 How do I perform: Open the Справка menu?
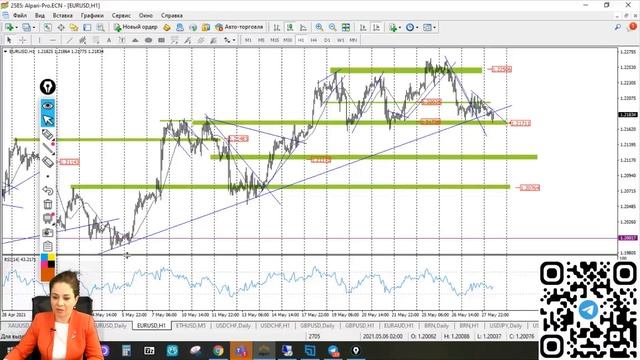pos(171,16)
